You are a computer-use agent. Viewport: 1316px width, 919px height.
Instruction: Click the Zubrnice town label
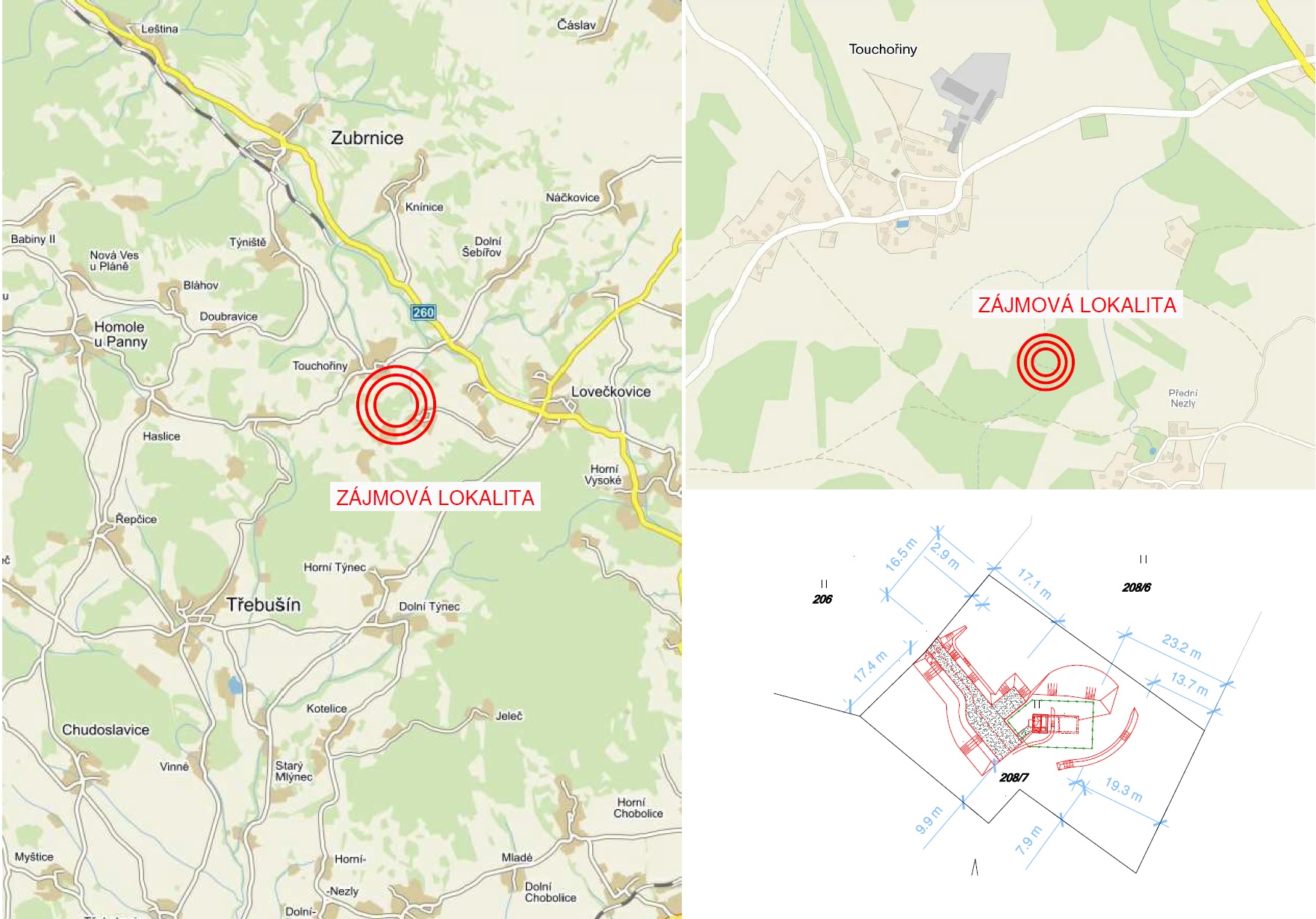point(367,138)
